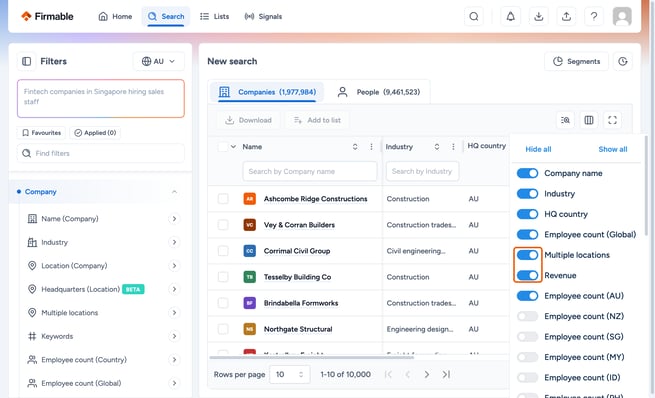Click the Northgate Structural logo
655x398 pixels.
pyautogui.click(x=249, y=329)
